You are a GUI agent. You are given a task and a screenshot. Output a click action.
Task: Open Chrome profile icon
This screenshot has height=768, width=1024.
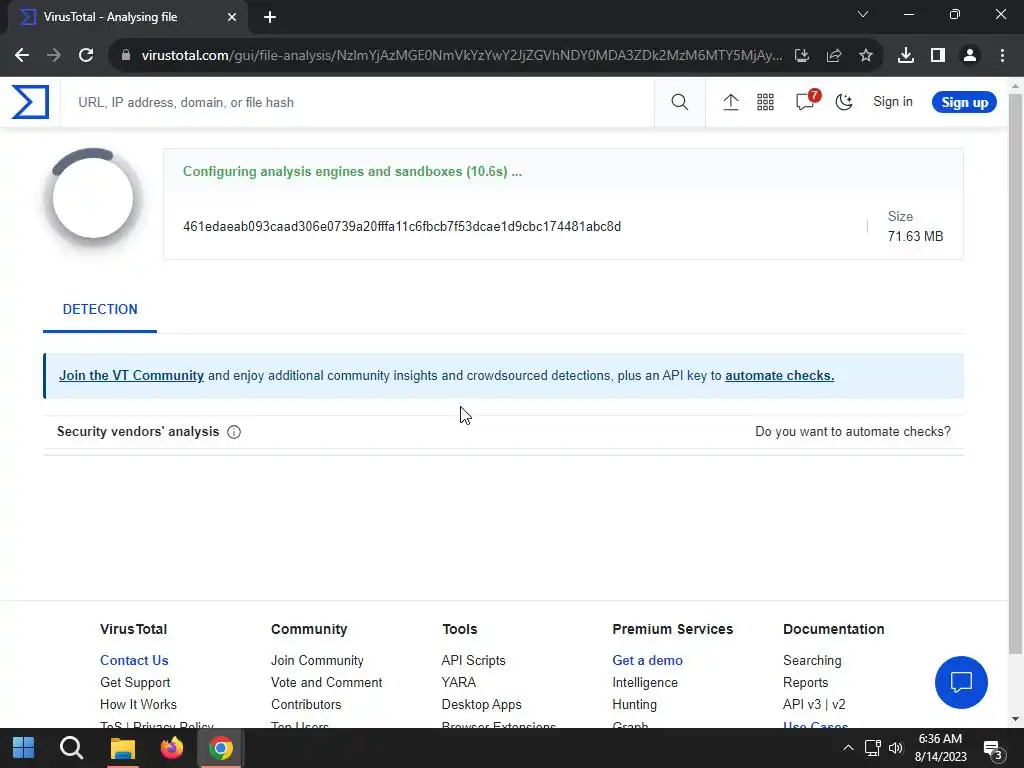click(x=970, y=56)
